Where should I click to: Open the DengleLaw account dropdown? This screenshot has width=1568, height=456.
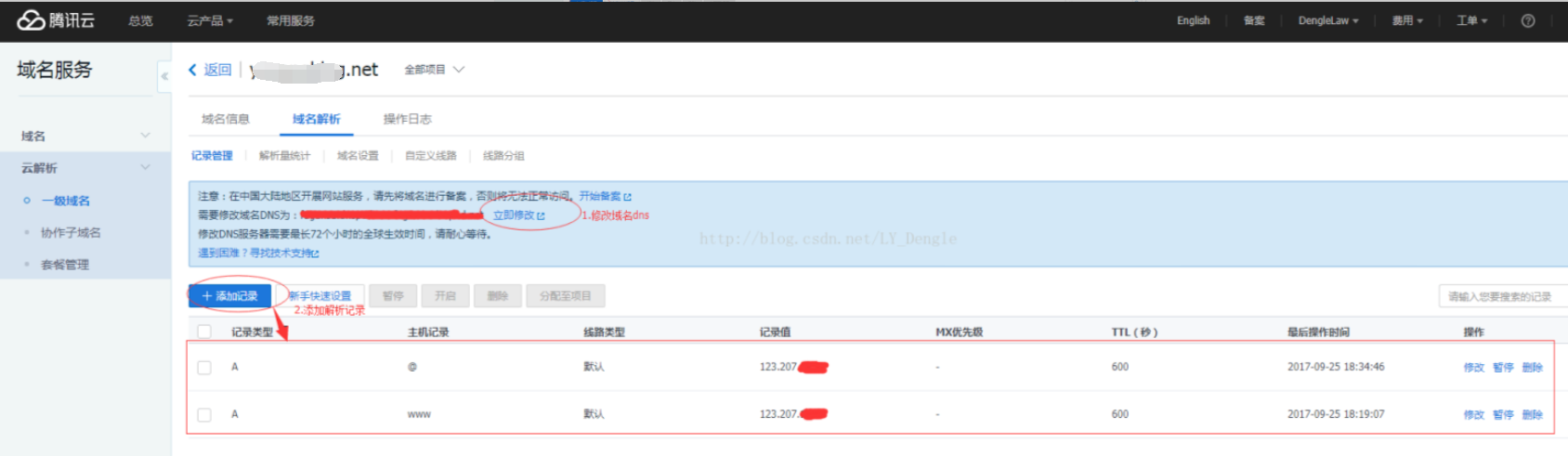point(1328,20)
